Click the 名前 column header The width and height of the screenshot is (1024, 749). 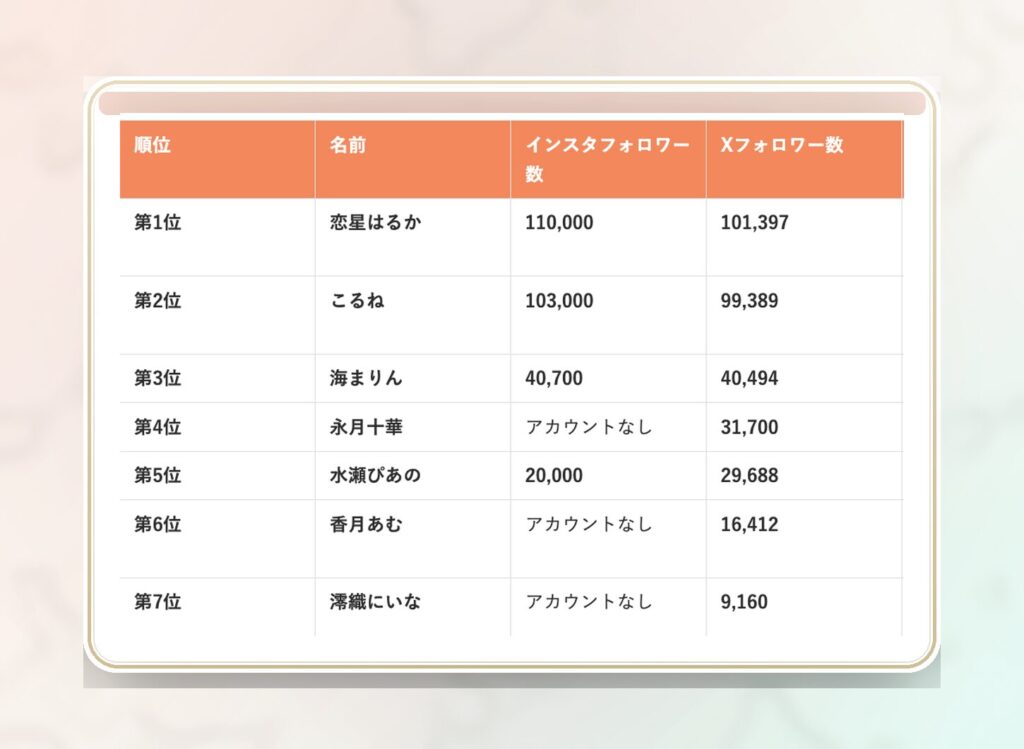tap(348, 145)
